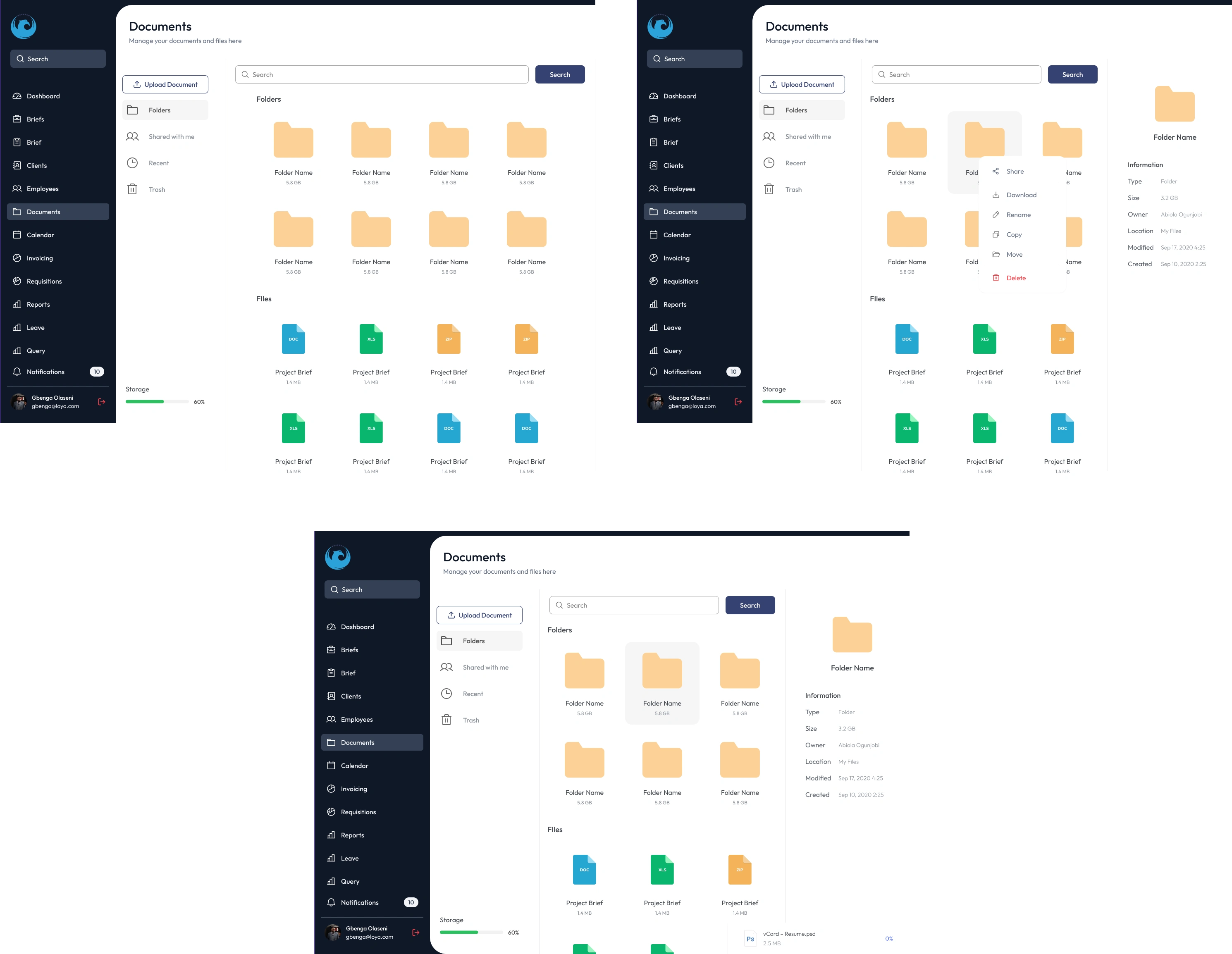Image resolution: width=1232 pixels, height=954 pixels.
Task: Open Clients in sidebar of screen without details panel
Action: 58,165
